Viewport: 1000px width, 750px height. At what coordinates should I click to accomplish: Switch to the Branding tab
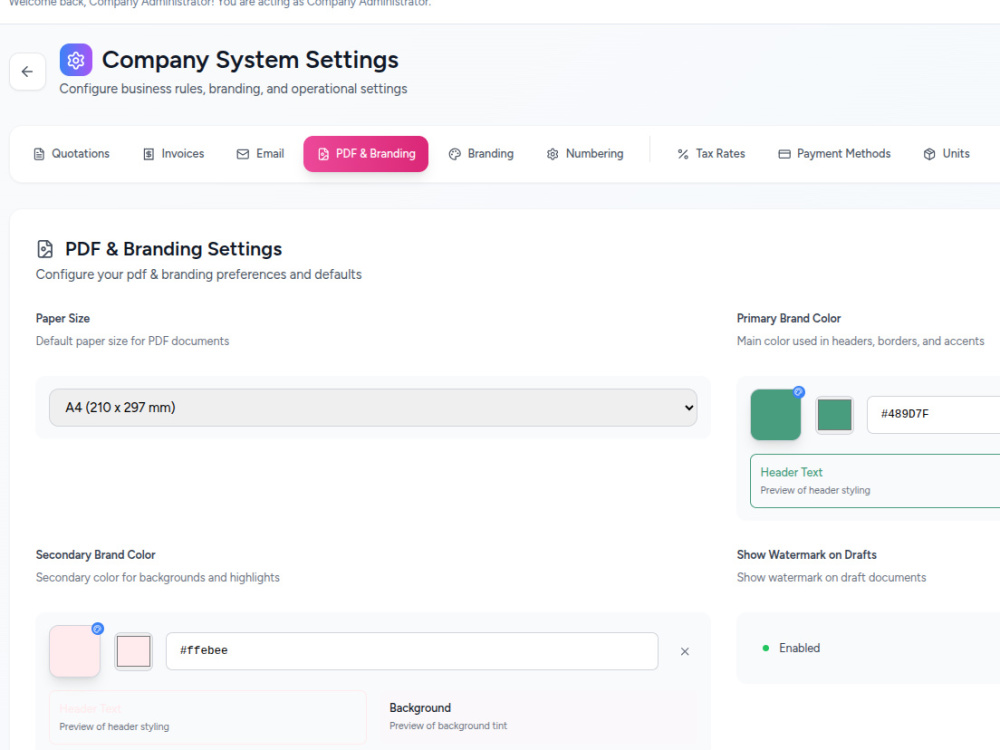(482, 154)
